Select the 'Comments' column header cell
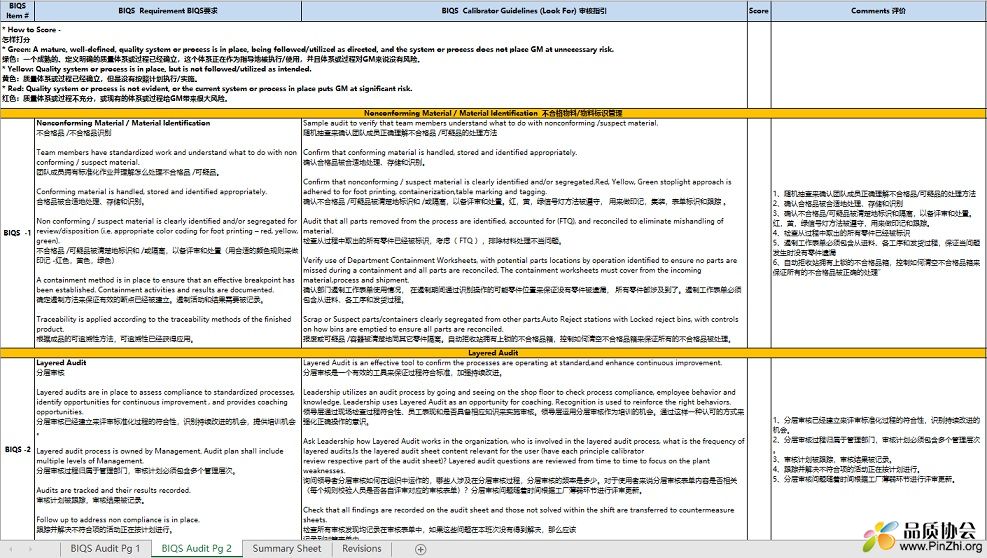The image size is (987, 558). click(x=878, y=11)
